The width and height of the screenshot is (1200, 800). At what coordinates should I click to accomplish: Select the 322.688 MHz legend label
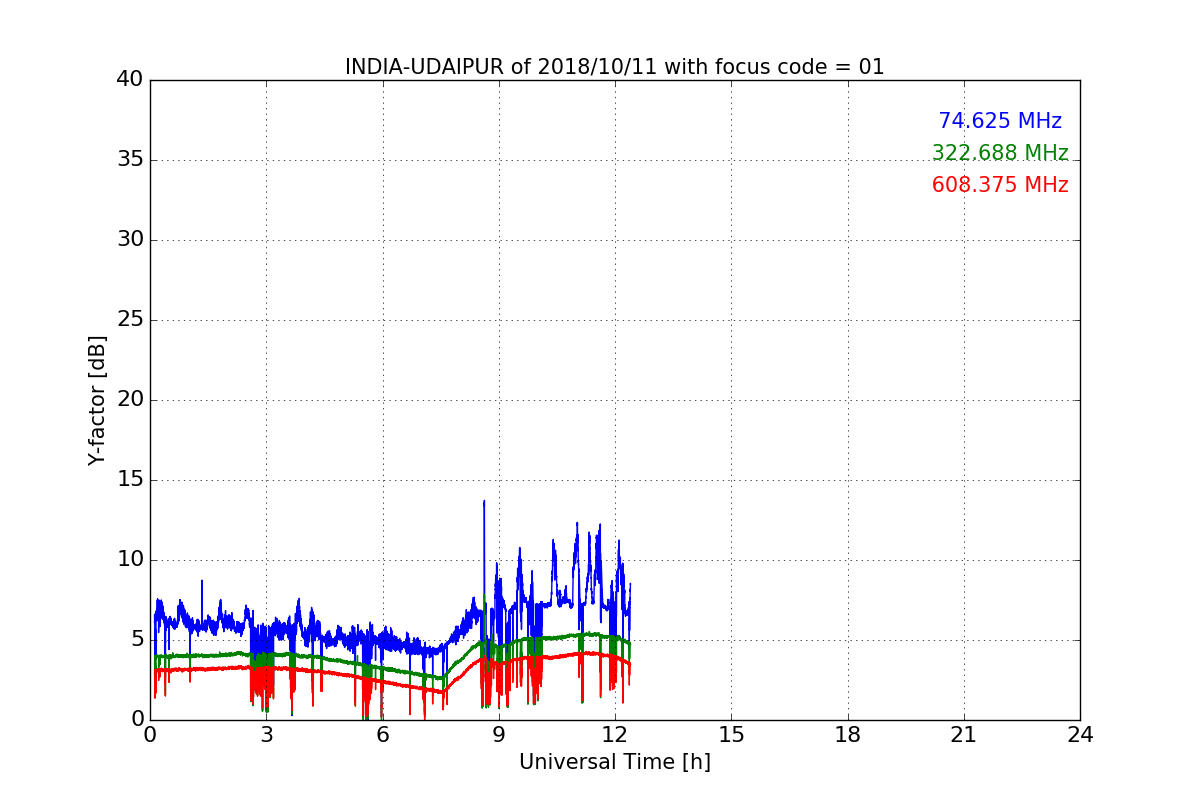tap(1000, 153)
